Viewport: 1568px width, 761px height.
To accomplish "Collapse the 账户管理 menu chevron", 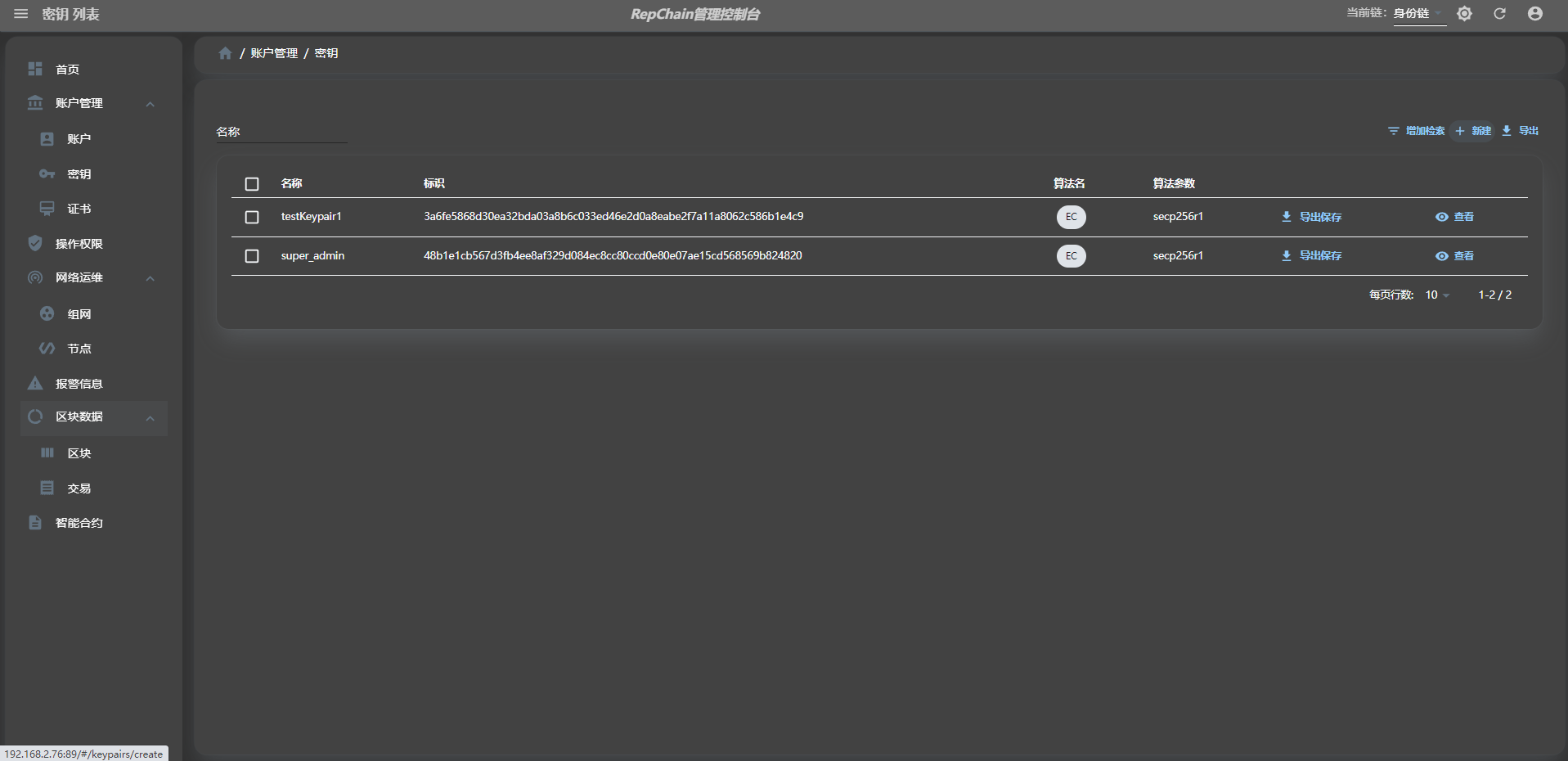I will [151, 104].
